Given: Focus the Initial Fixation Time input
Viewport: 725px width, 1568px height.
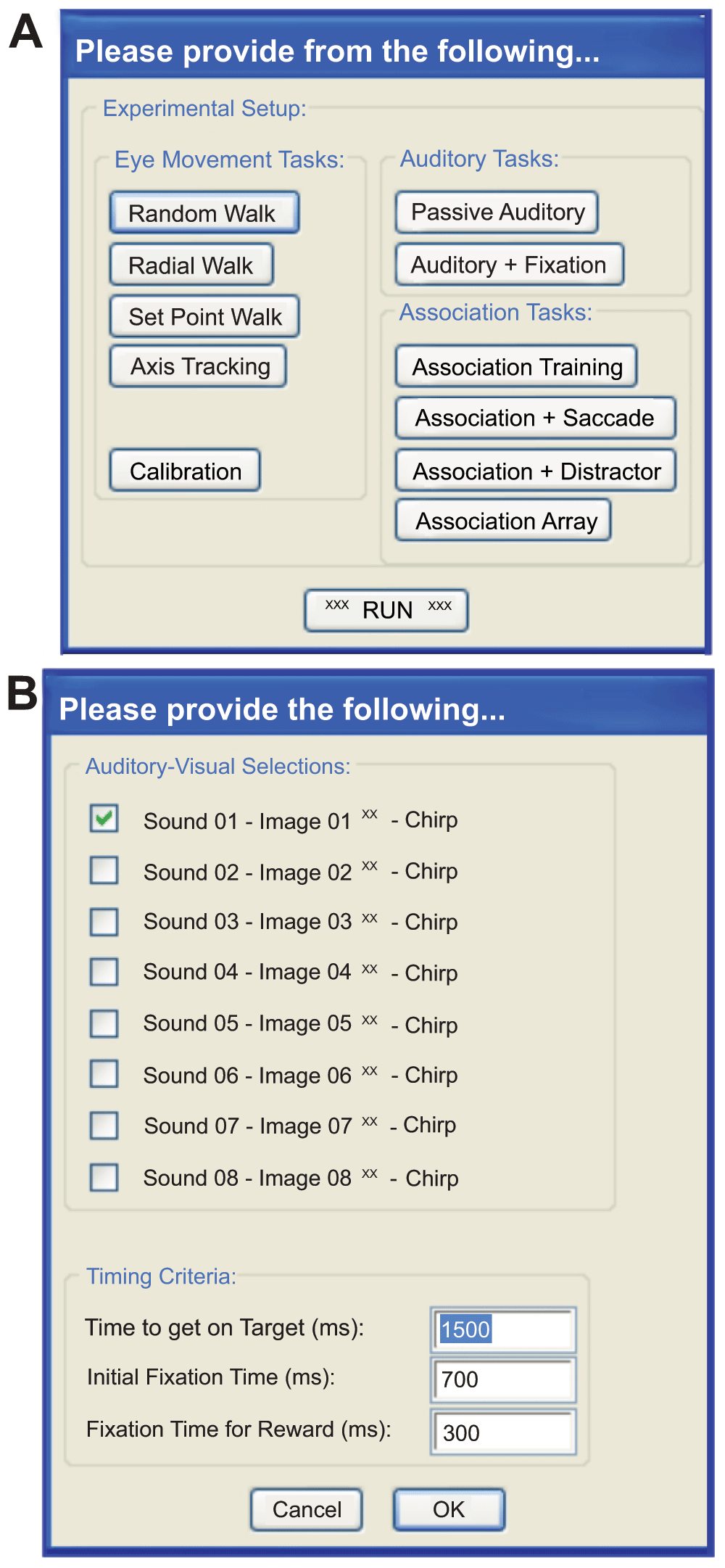Looking at the screenshot, I should click(504, 1379).
